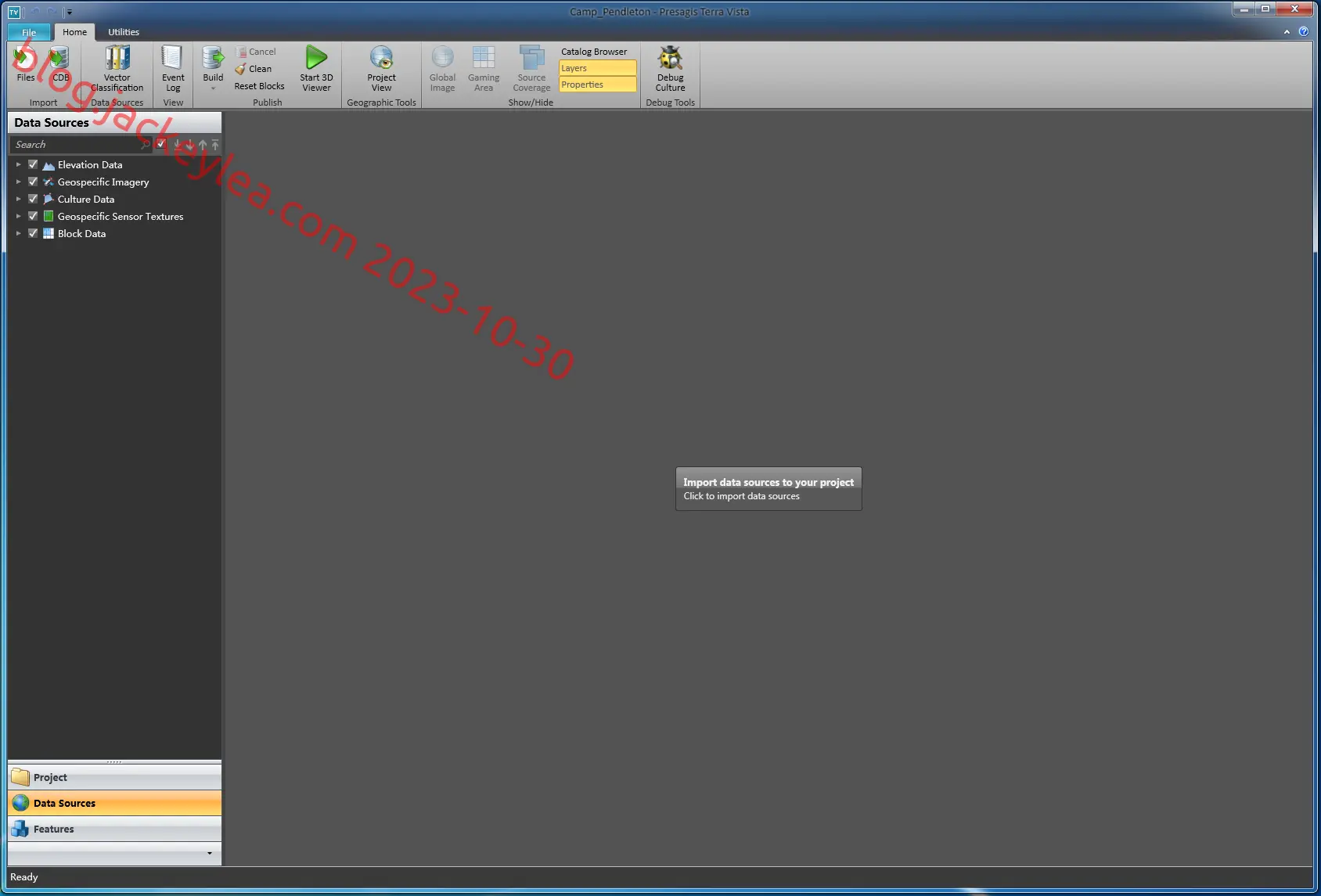Viewport: 1321px width, 896px height.
Task: Switch to the Utilities ribbon tab
Action: pos(124,32)
